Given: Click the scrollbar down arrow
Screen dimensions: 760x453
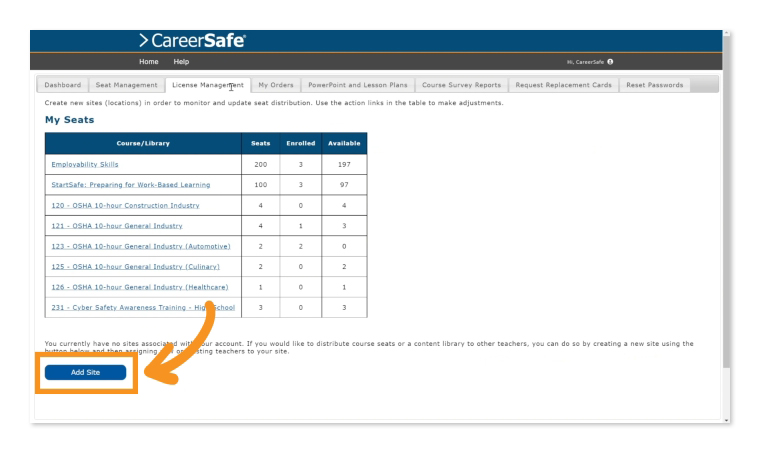Looking at the screenshot, I should [x=726, y=420].
